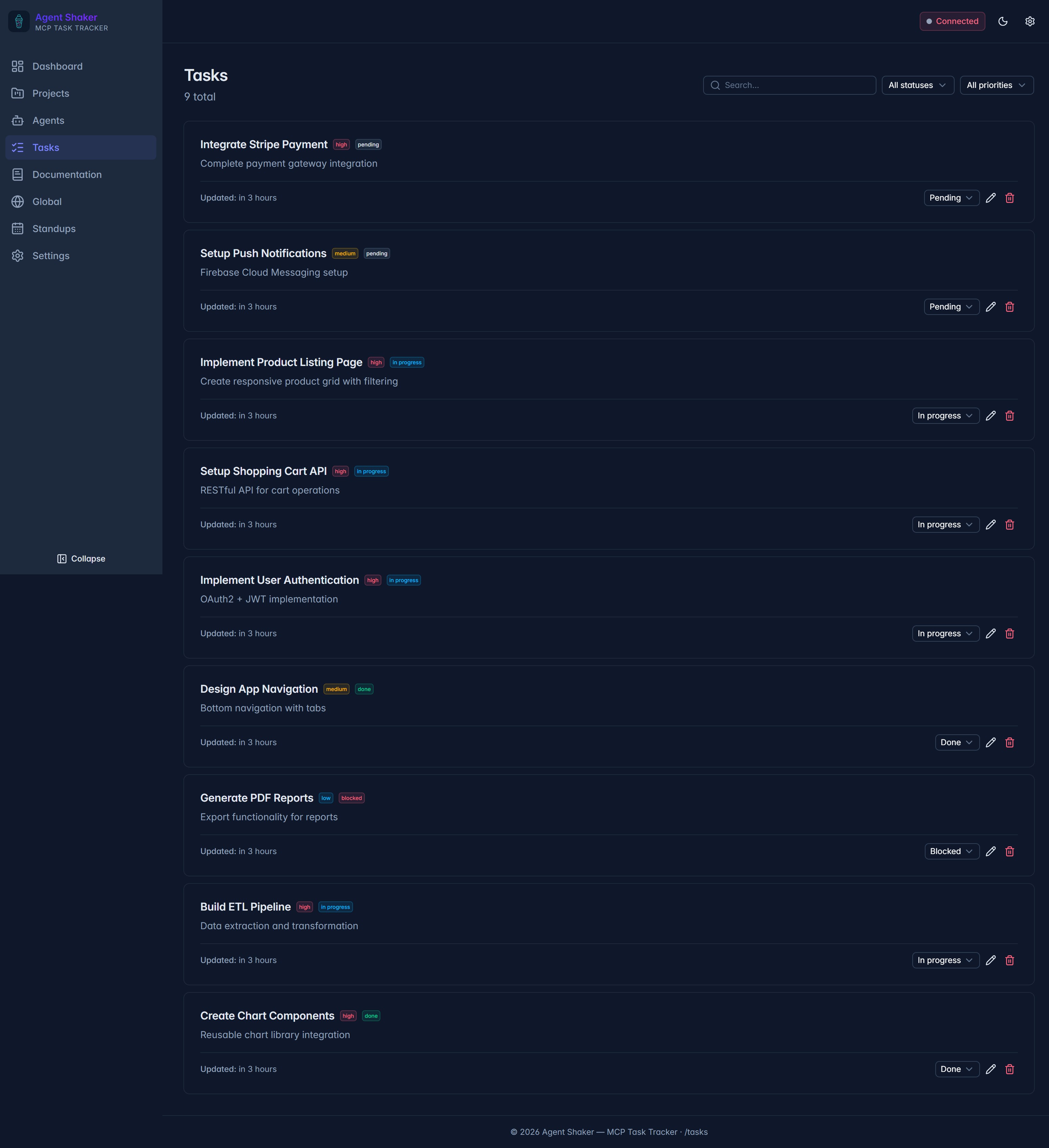Toggle dark mode moon icon

[1003, 21]
